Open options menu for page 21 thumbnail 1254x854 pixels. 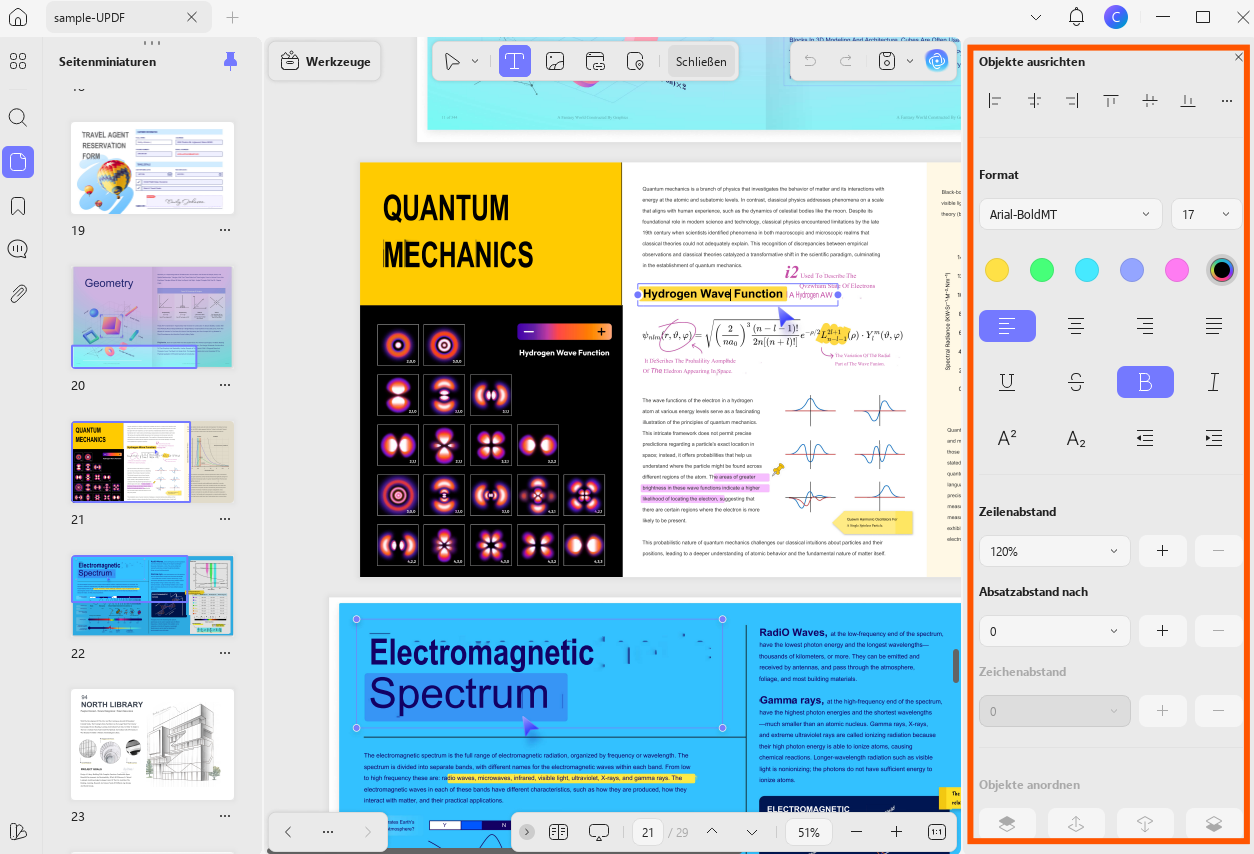[225, 519]
